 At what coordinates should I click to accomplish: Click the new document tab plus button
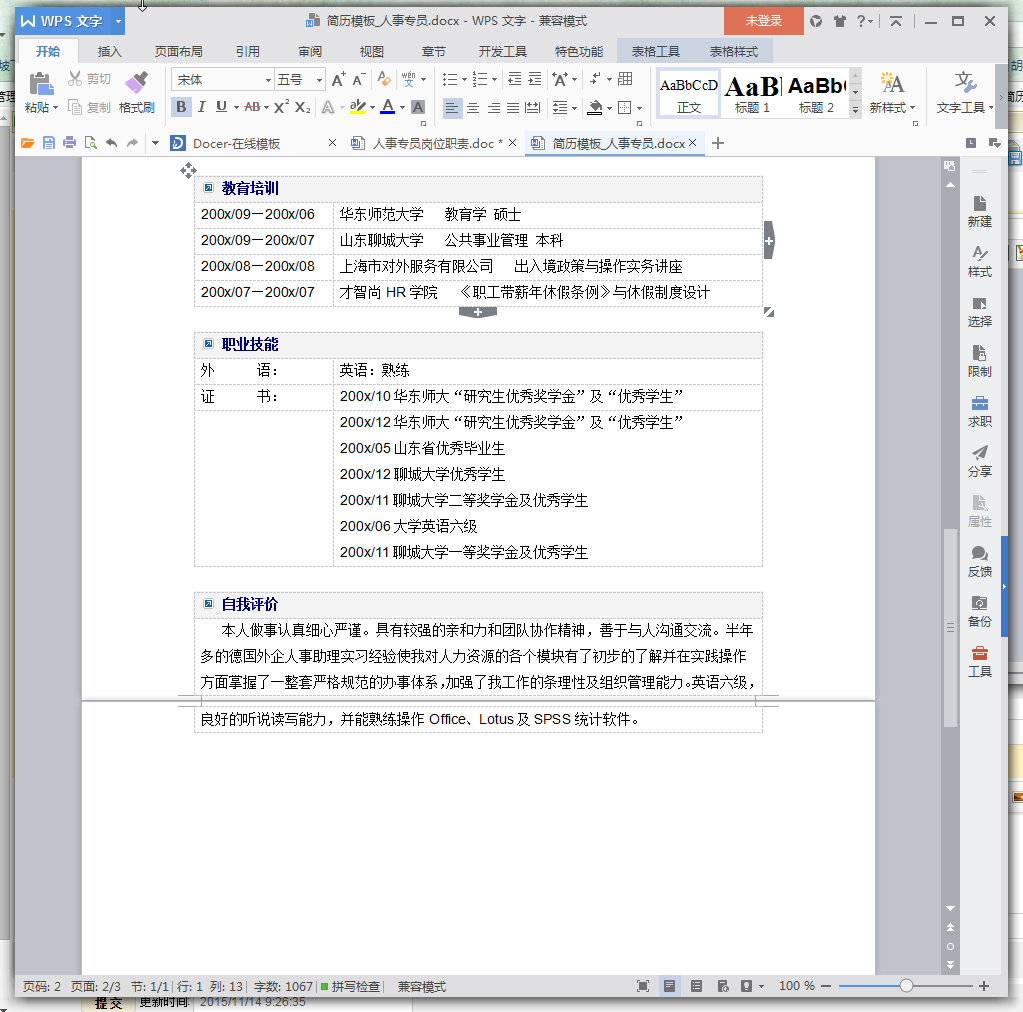coord(718,143)
